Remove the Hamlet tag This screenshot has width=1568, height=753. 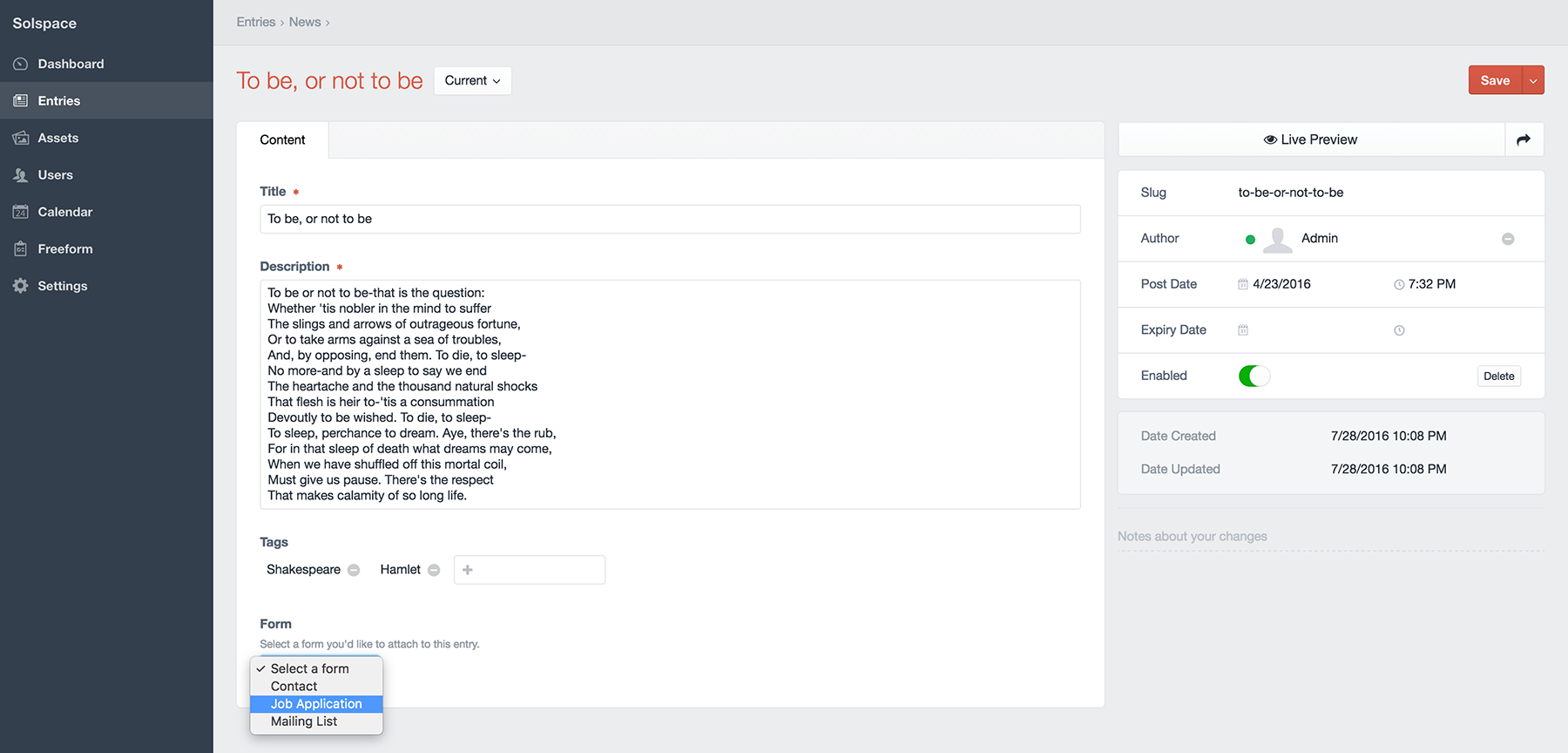click(434, 570)
